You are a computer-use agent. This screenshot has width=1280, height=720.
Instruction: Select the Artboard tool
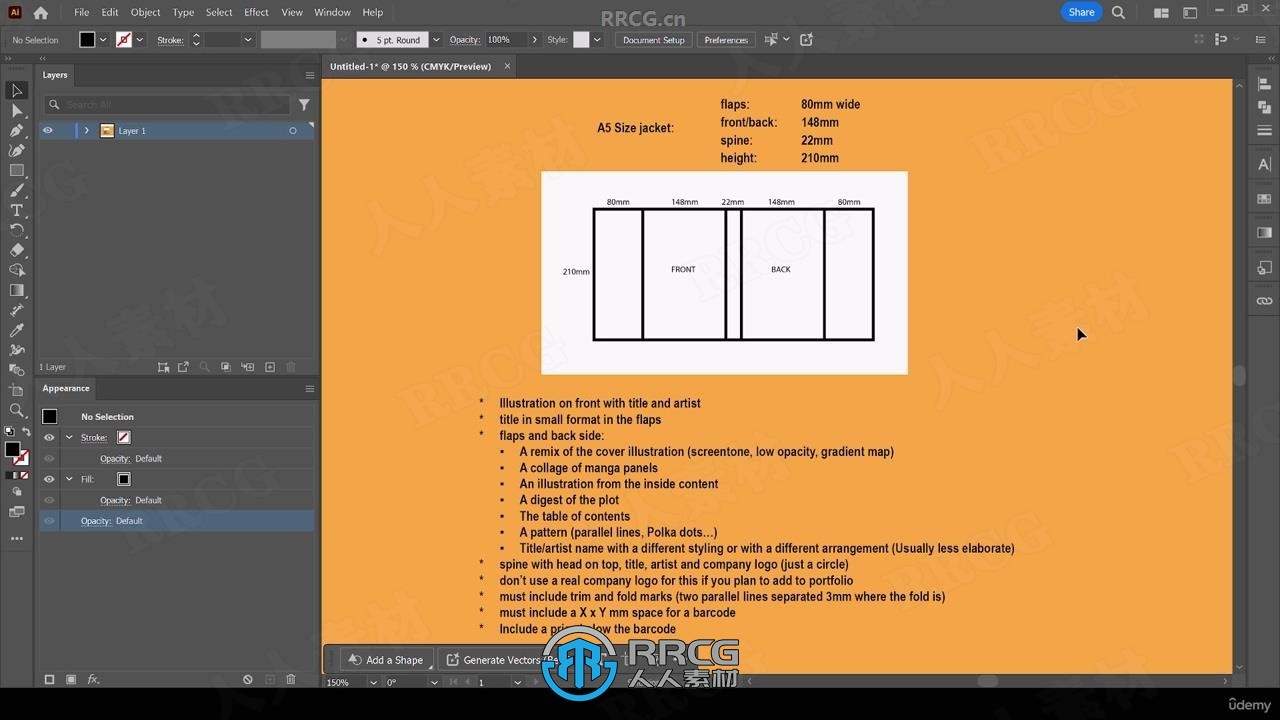coord(16,390)
